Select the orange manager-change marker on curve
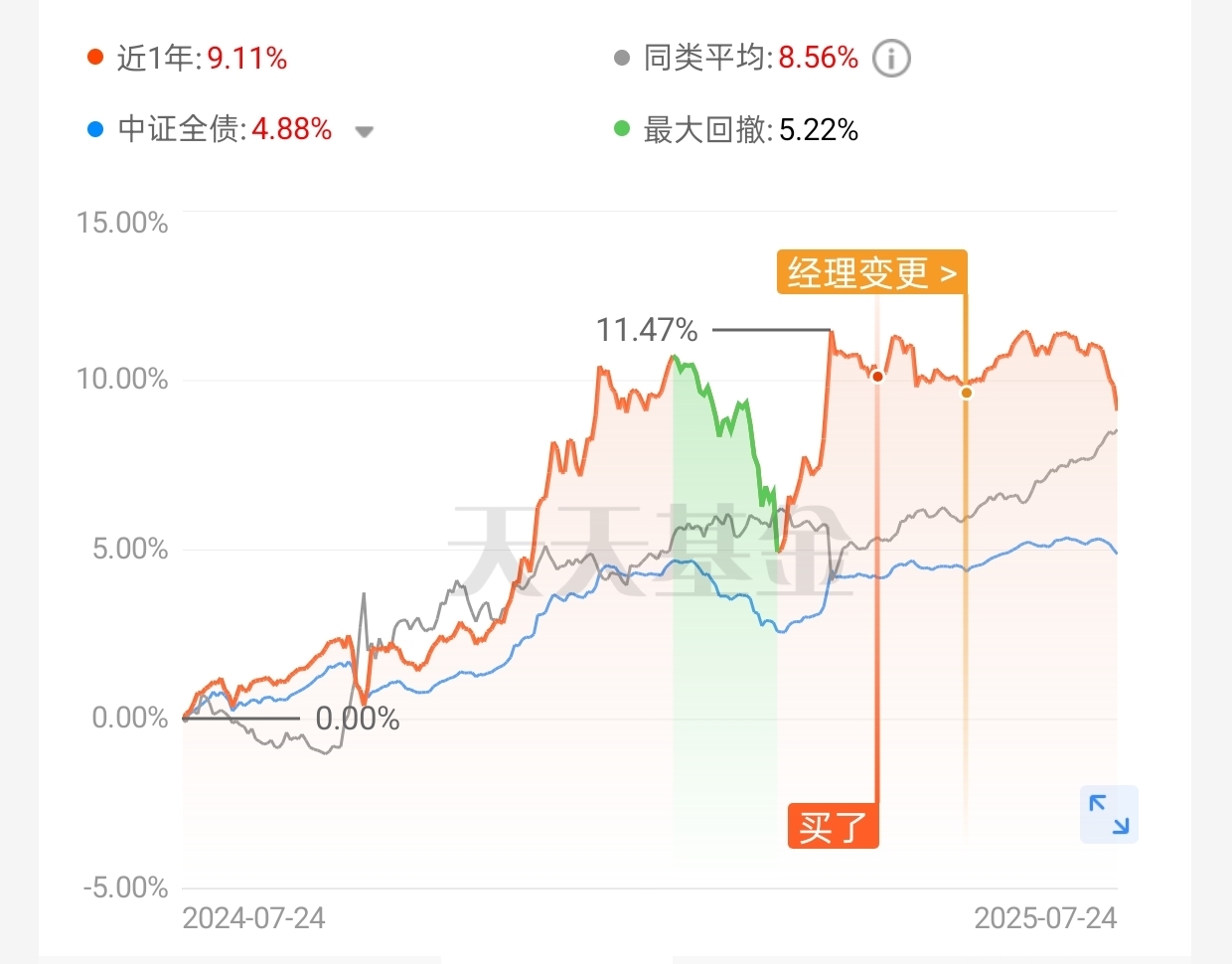Viewport: 1232px width, 964px height. pos(966,393)
